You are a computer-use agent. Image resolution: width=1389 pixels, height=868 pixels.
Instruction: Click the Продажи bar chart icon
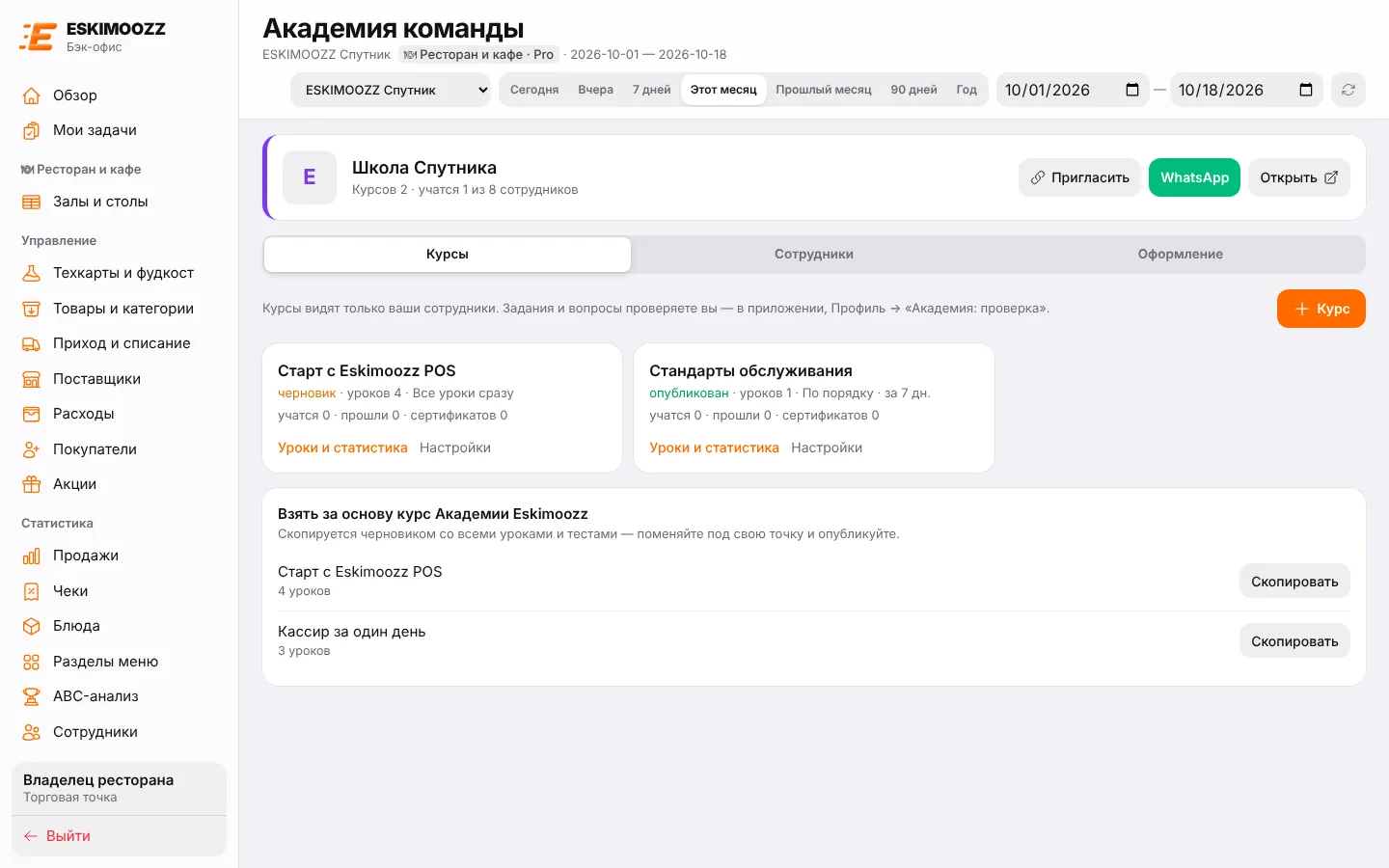click(32, 556)
